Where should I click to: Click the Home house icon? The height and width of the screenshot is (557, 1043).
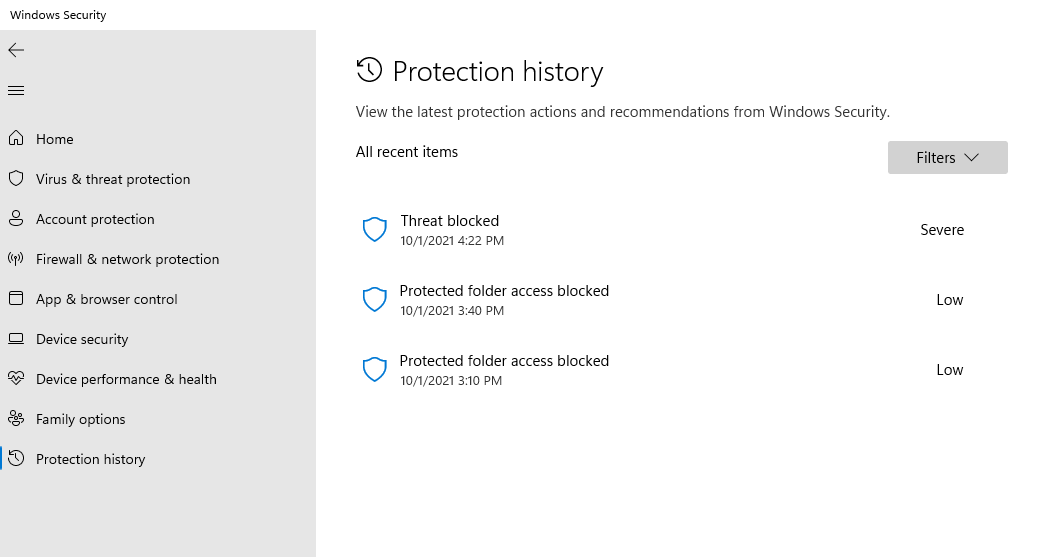pos(16,139)
